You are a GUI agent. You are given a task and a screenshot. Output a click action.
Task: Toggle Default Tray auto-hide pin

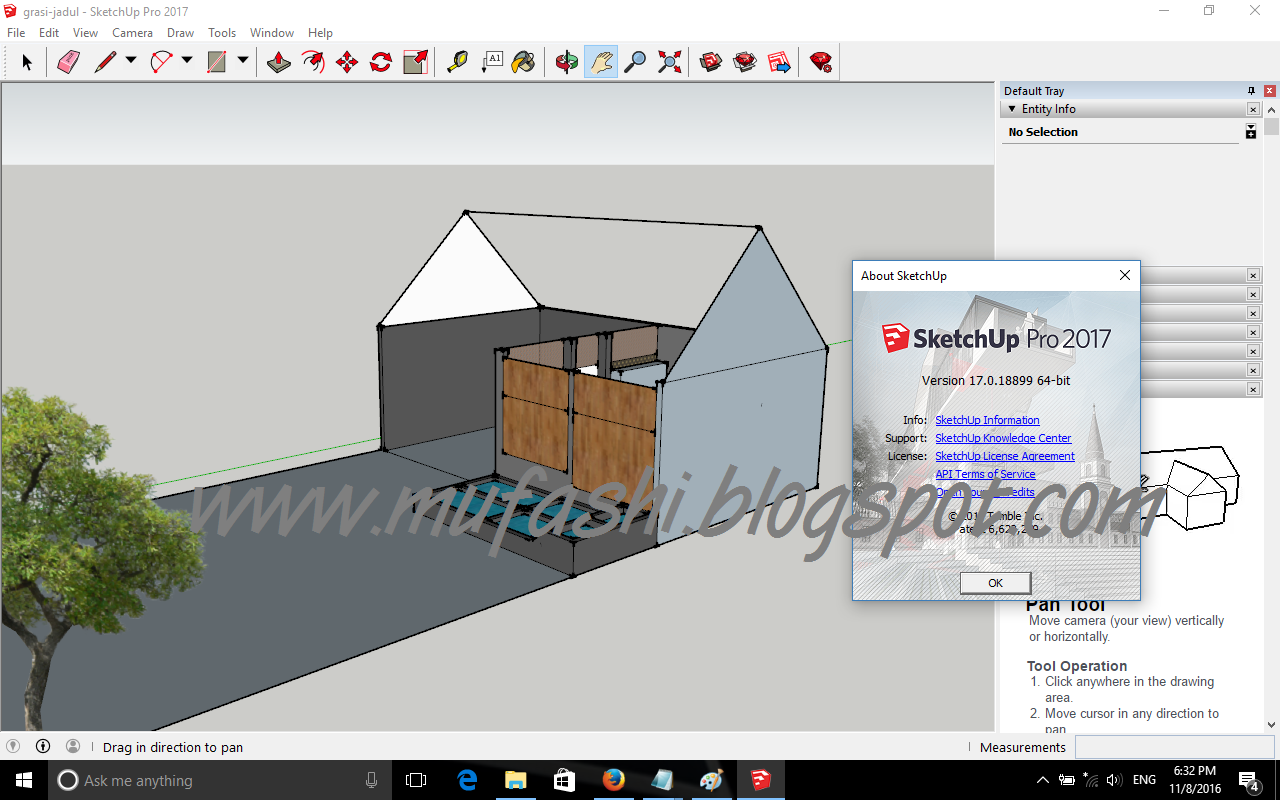pos(1251,91)
